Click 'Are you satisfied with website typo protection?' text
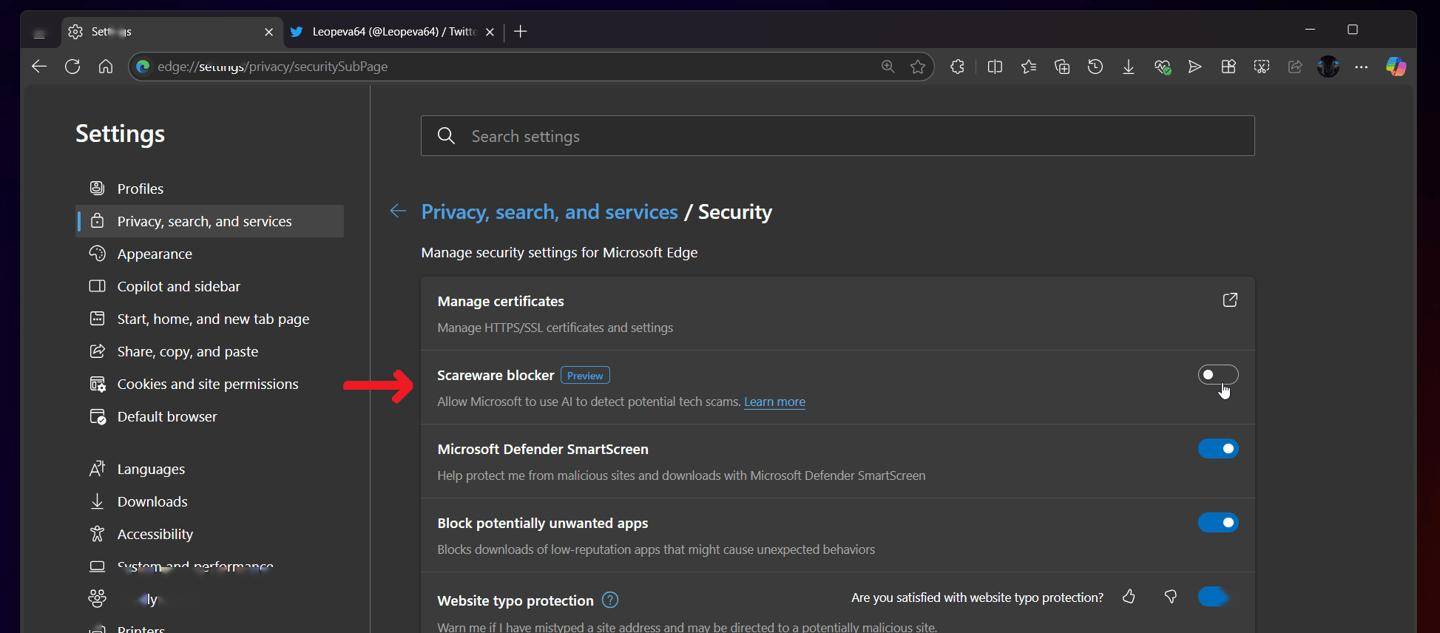 pos(977,598)
